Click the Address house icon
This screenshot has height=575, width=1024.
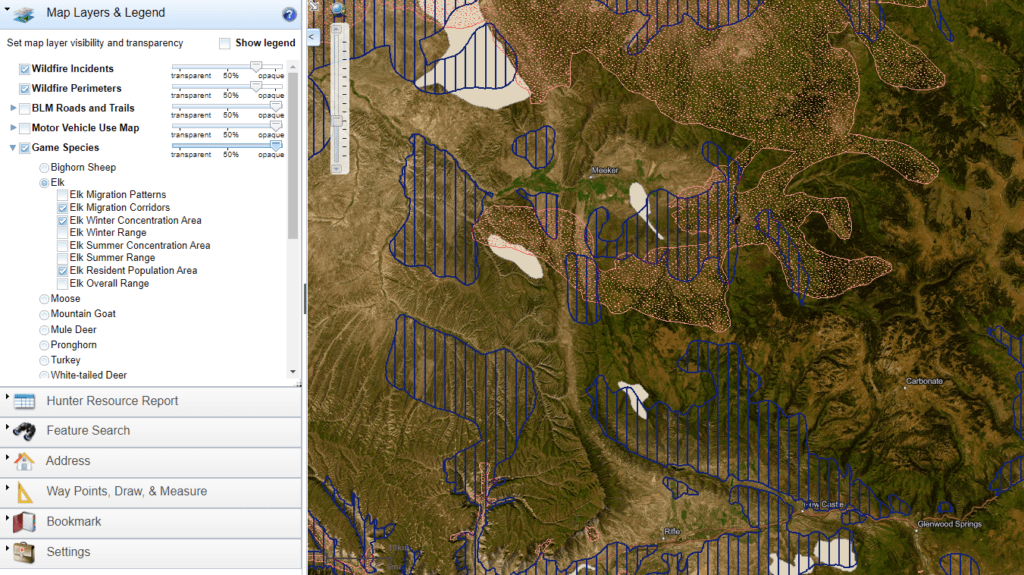(24, 461)
